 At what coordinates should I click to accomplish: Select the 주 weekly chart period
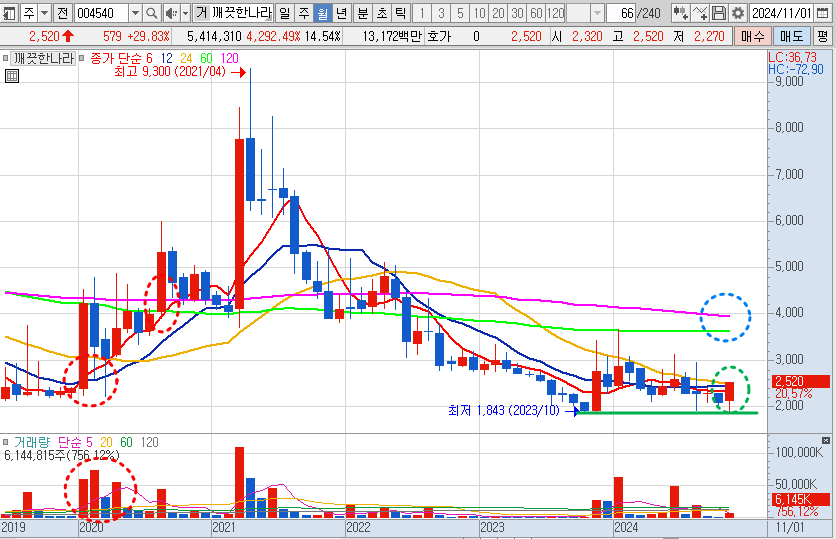point(303,13)
